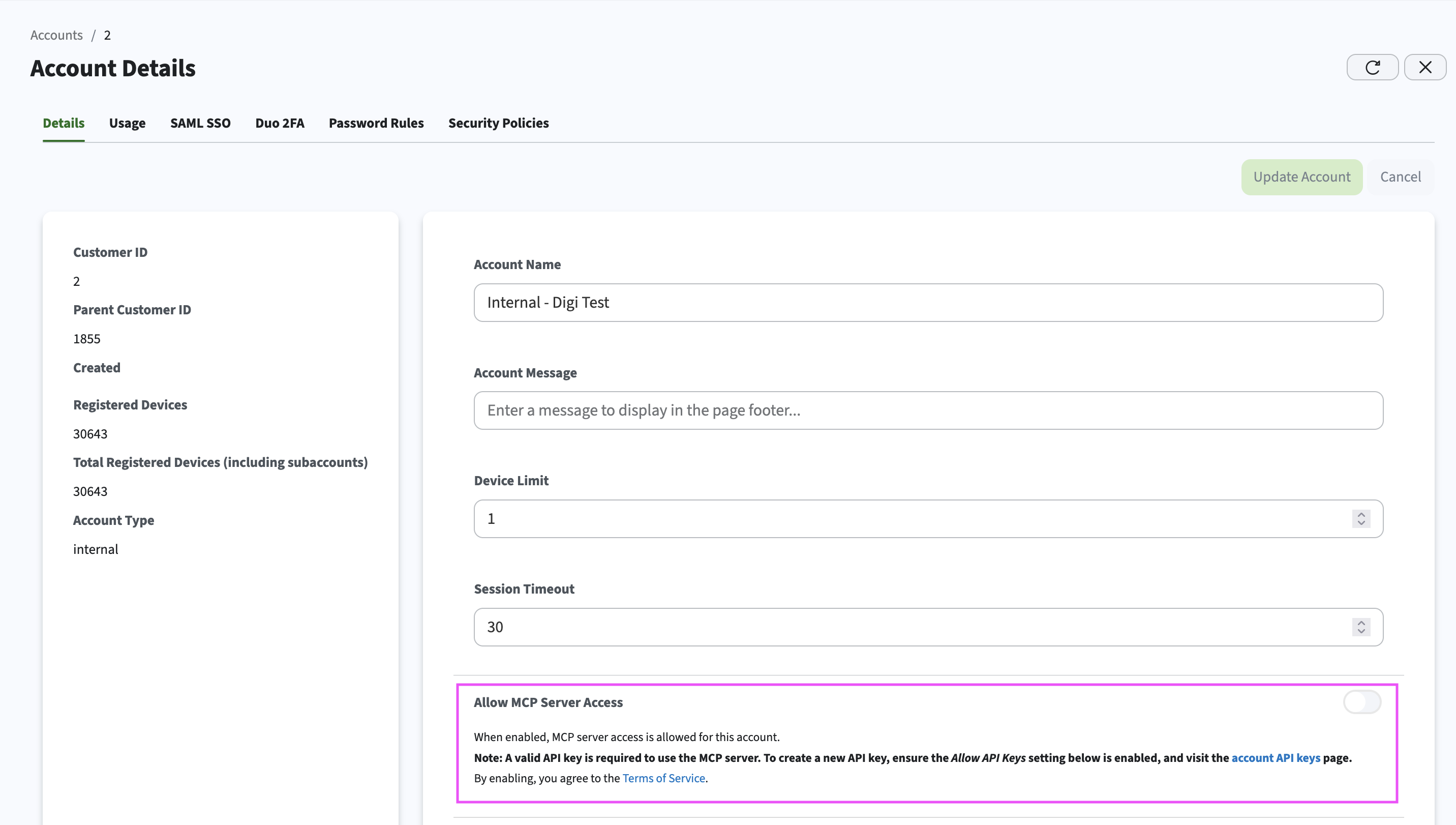
Task: Select the Password Rules tab
Action: tap(376, 123)
